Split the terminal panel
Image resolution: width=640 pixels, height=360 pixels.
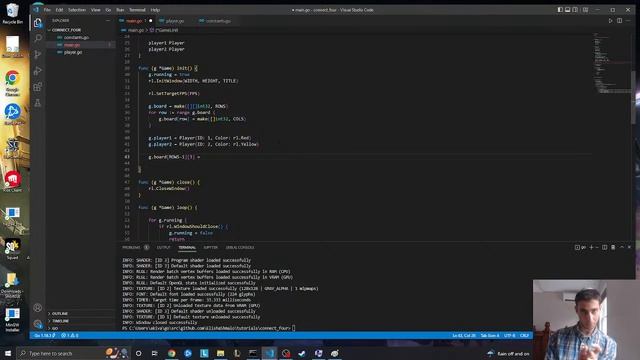coord(604,247)
